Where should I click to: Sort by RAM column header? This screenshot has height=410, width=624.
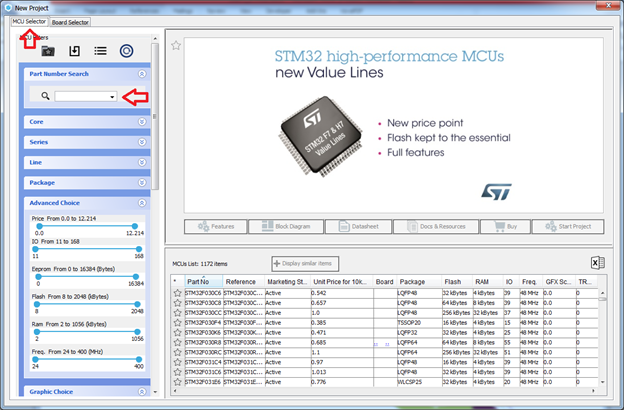[488, 281]
